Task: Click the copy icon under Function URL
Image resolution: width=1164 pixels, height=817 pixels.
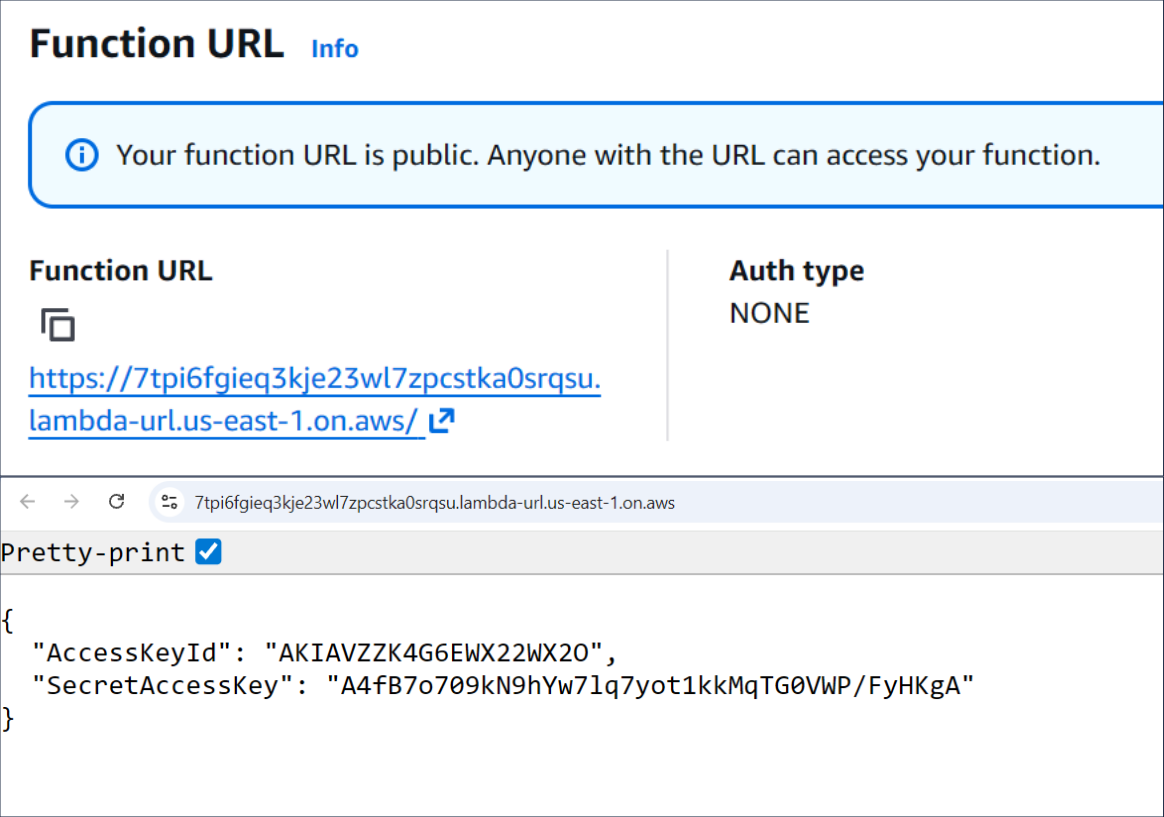Action: pos(57,325)
